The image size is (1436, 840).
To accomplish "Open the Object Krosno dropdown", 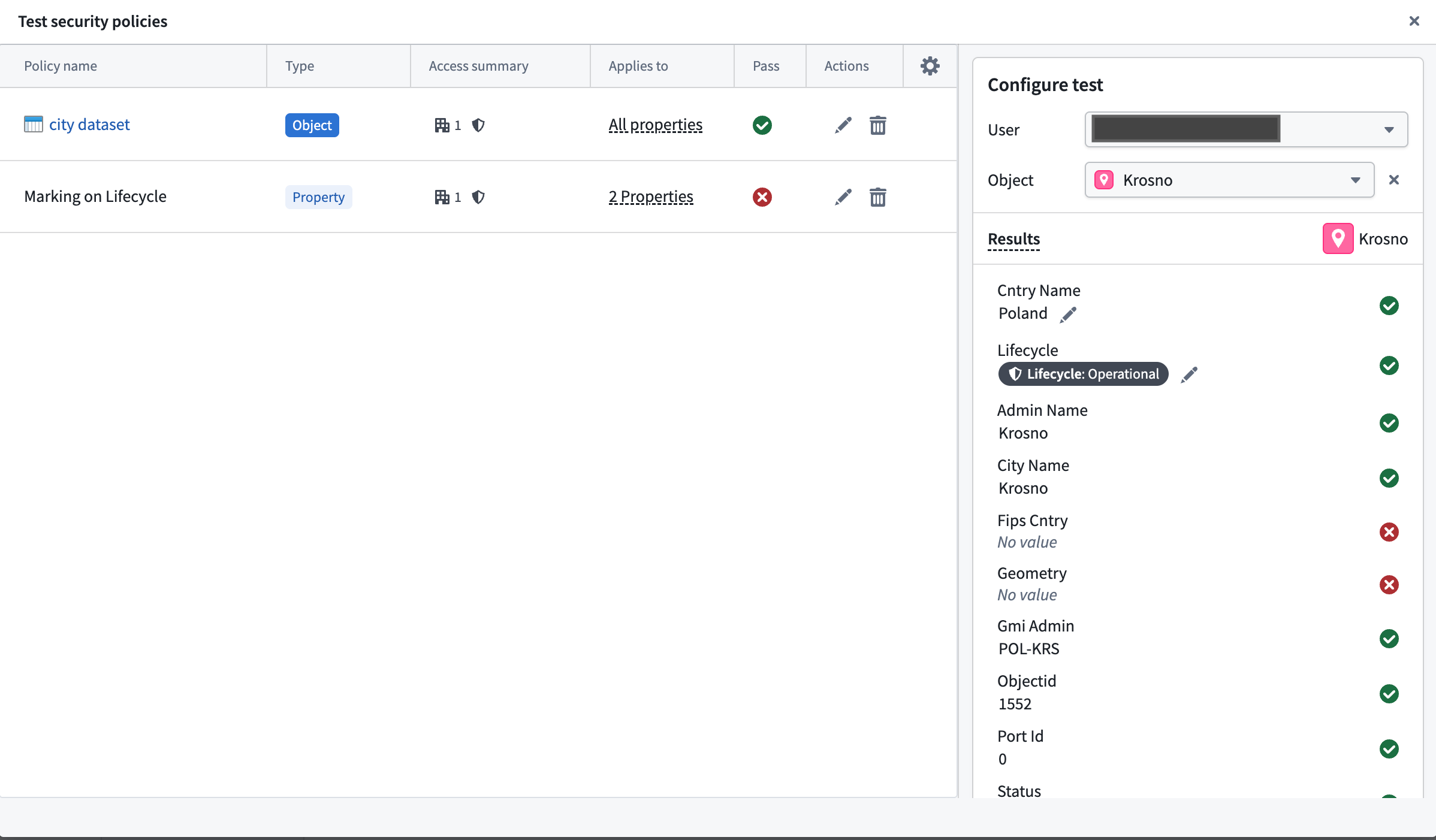I will (x=1229, y=180).
